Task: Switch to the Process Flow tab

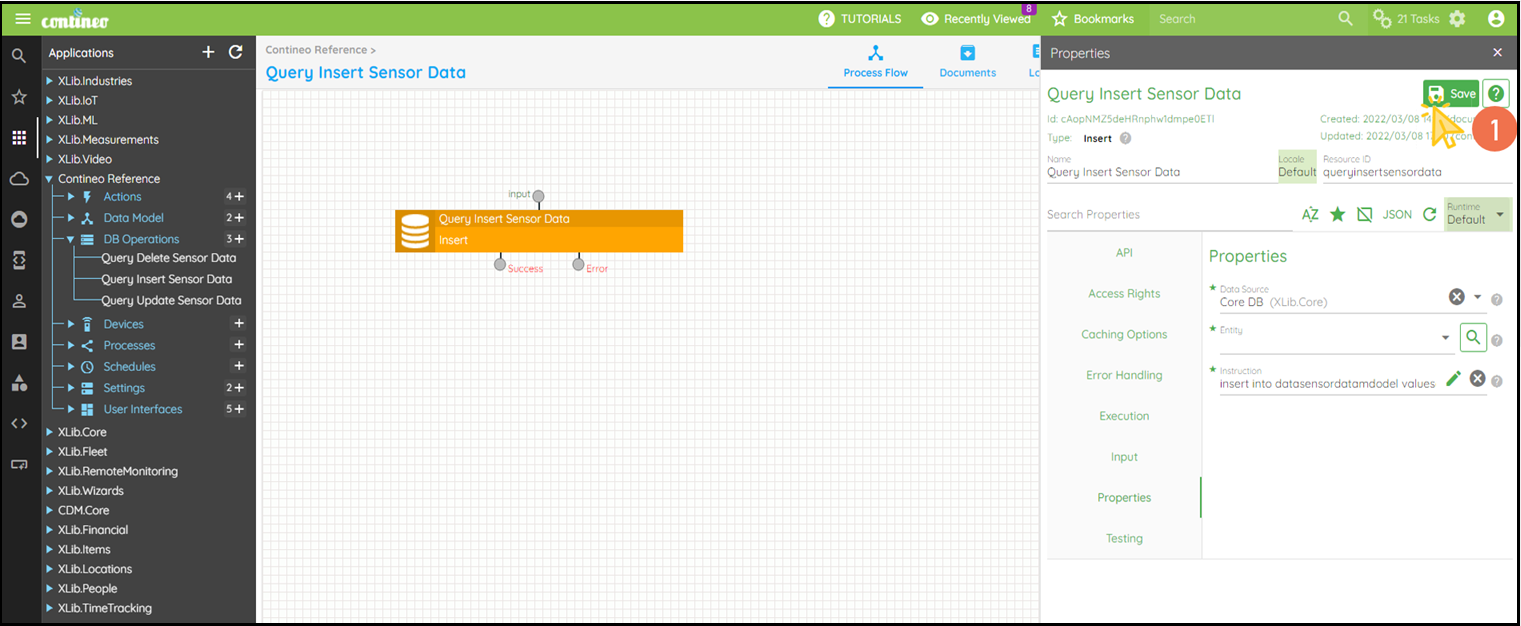Action: pos(875,61)
